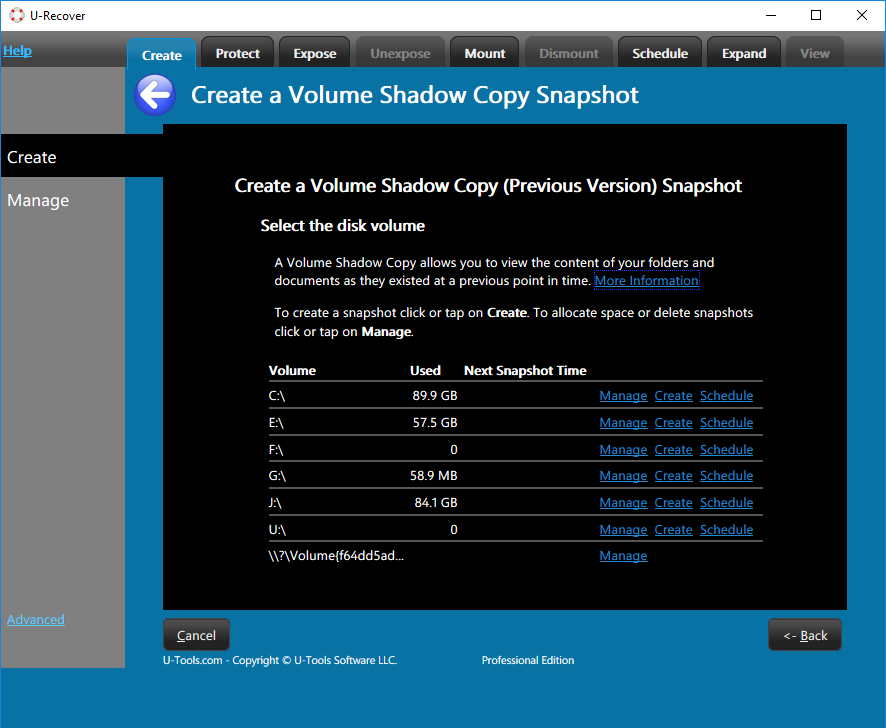
Task: Select the Mount tab
Action: pos(484,52)
